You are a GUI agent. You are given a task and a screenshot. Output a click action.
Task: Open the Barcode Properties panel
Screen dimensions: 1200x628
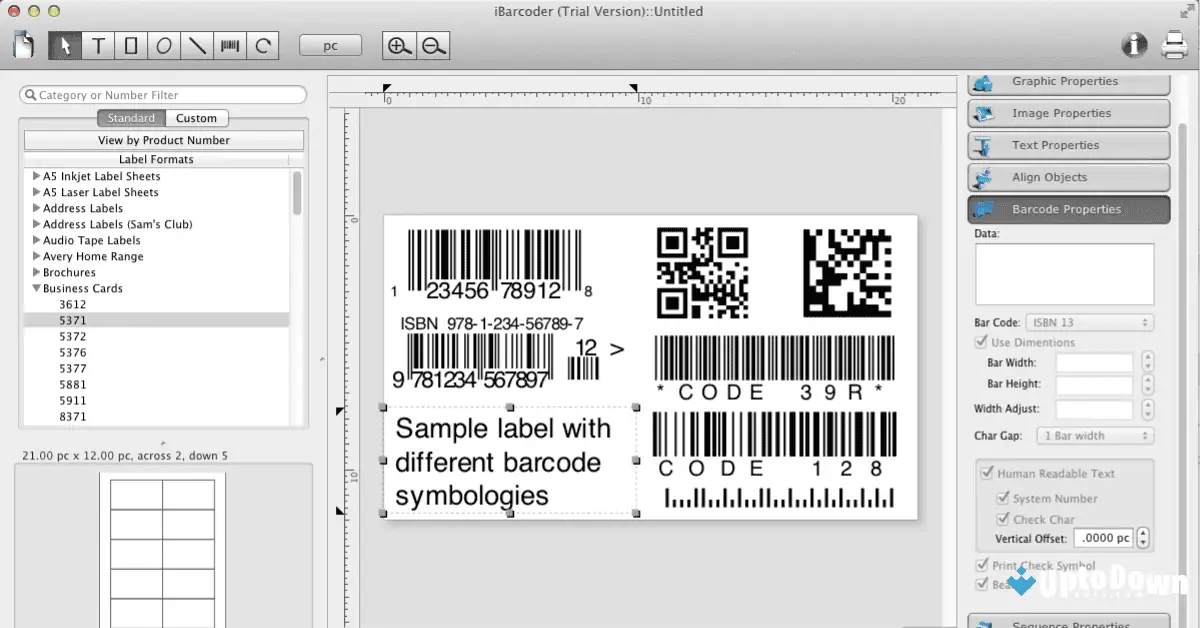[x=1068, y=209]
